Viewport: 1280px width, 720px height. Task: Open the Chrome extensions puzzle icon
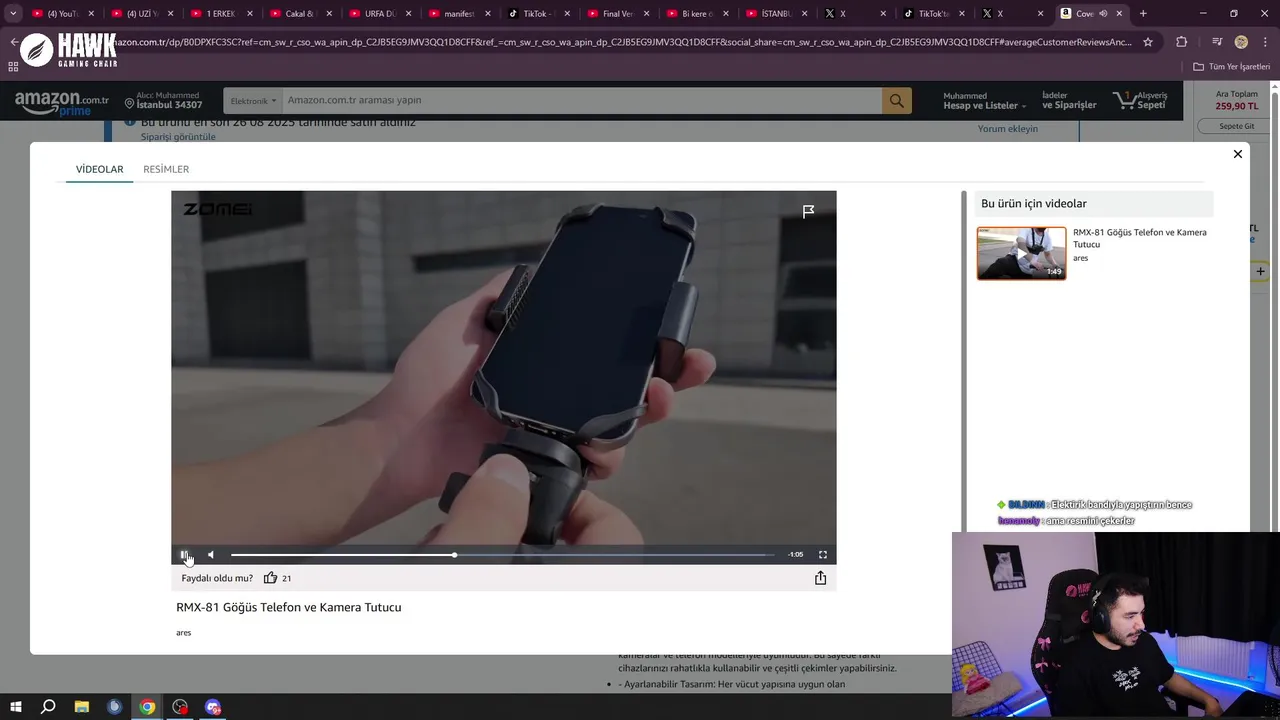pyautogui.click(x=1181, y=42)
